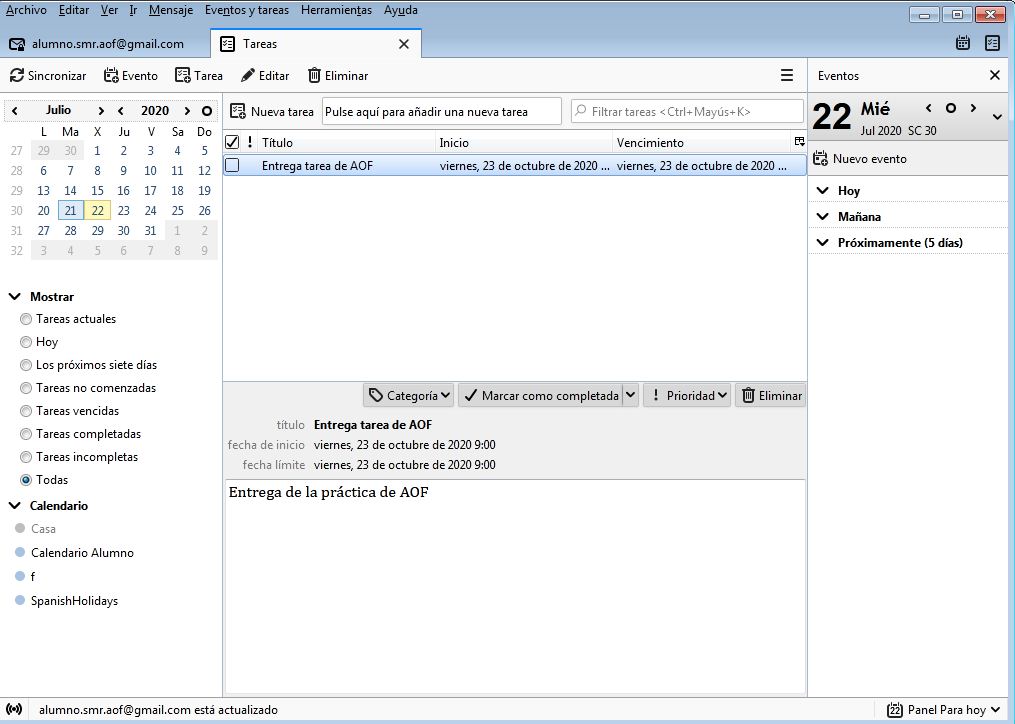Jump to today in Eventos panel
The height and width of the screenshot is (724, 1015).
pyautogui.click(x=950, y=108)
